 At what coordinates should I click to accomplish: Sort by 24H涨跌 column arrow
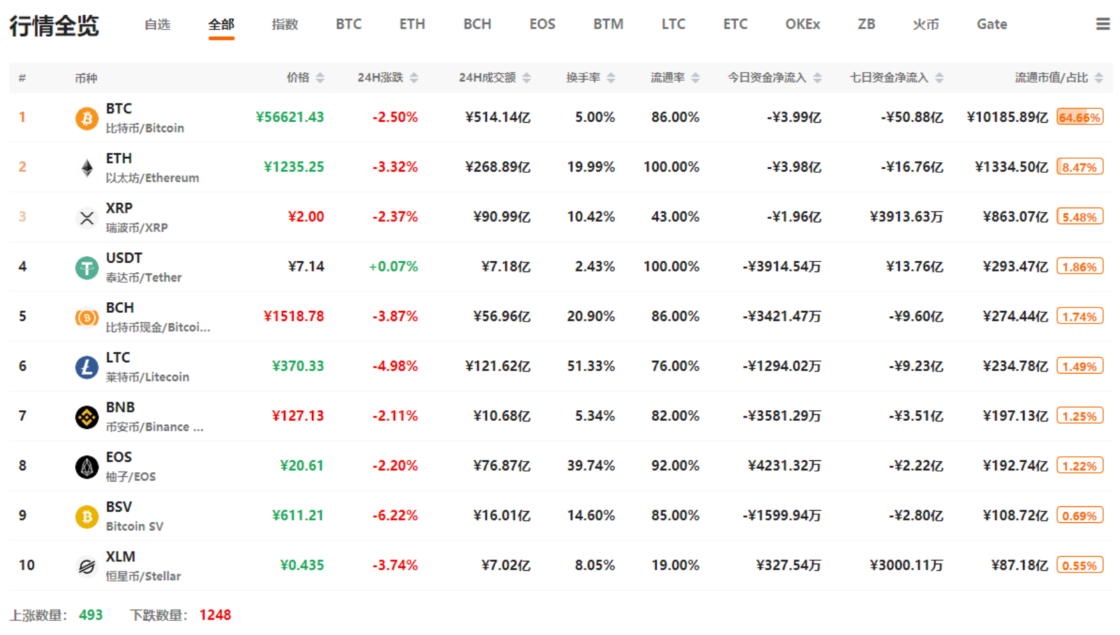coord(414,78)
